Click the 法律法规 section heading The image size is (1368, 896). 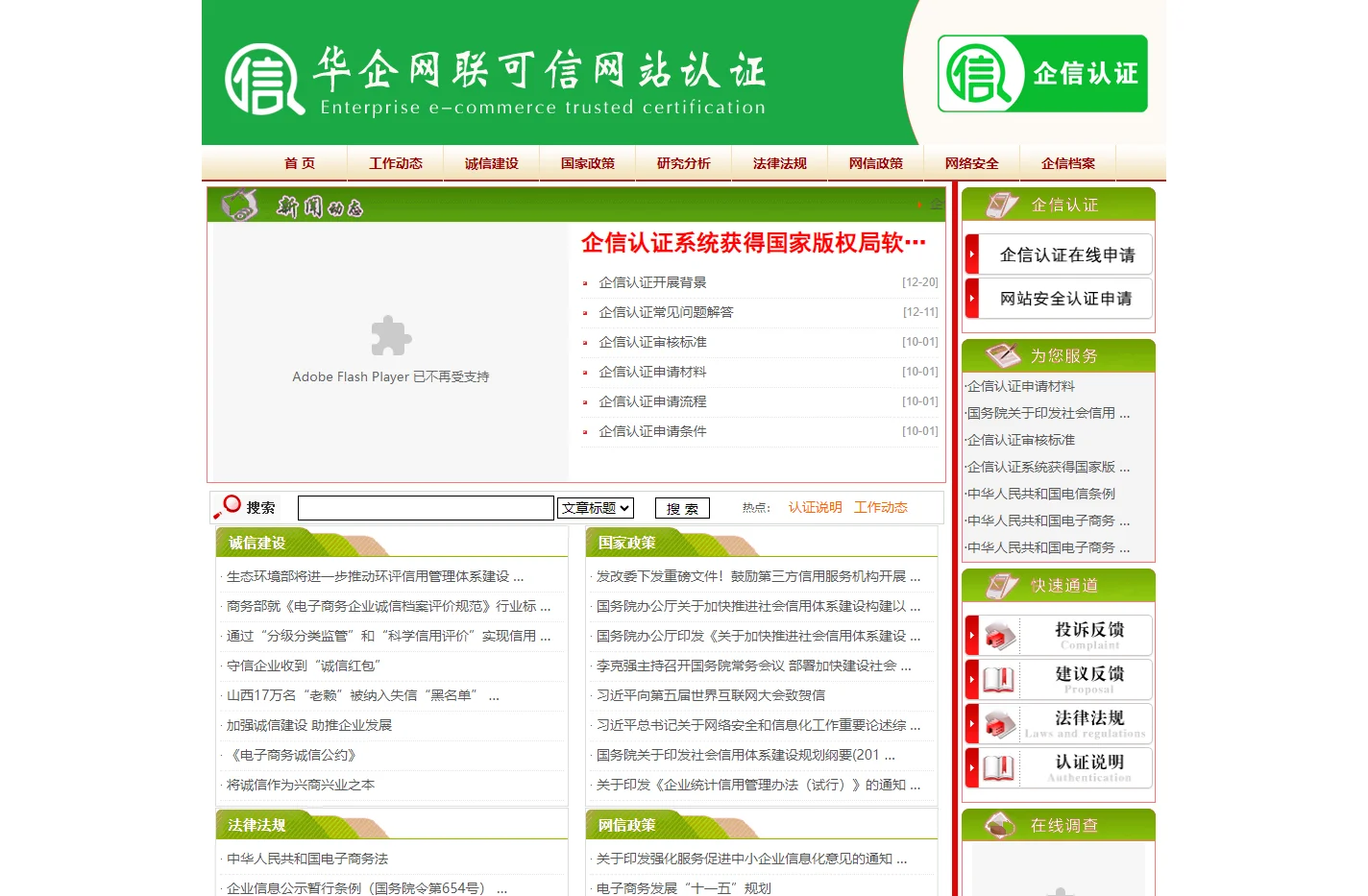pos(257,825)
